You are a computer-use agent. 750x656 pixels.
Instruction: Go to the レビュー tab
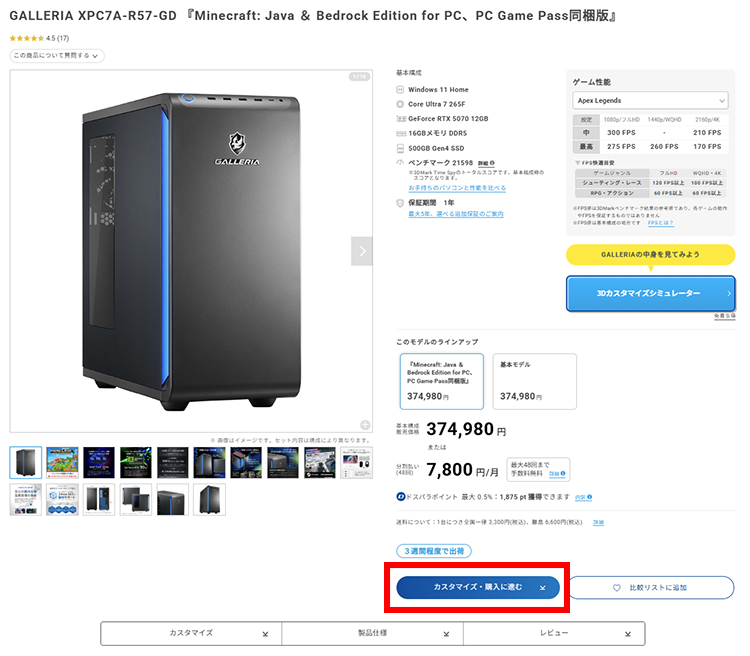pyautogui.click(x=554, y=633)
